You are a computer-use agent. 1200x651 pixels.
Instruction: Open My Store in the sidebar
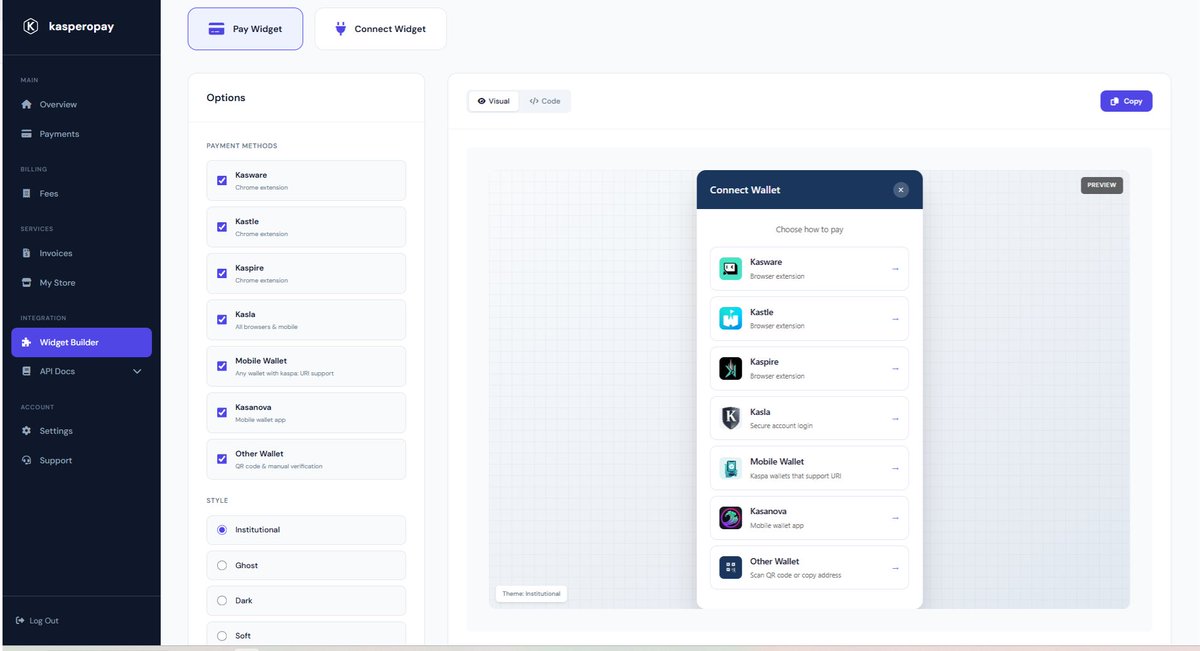[81, 283]
